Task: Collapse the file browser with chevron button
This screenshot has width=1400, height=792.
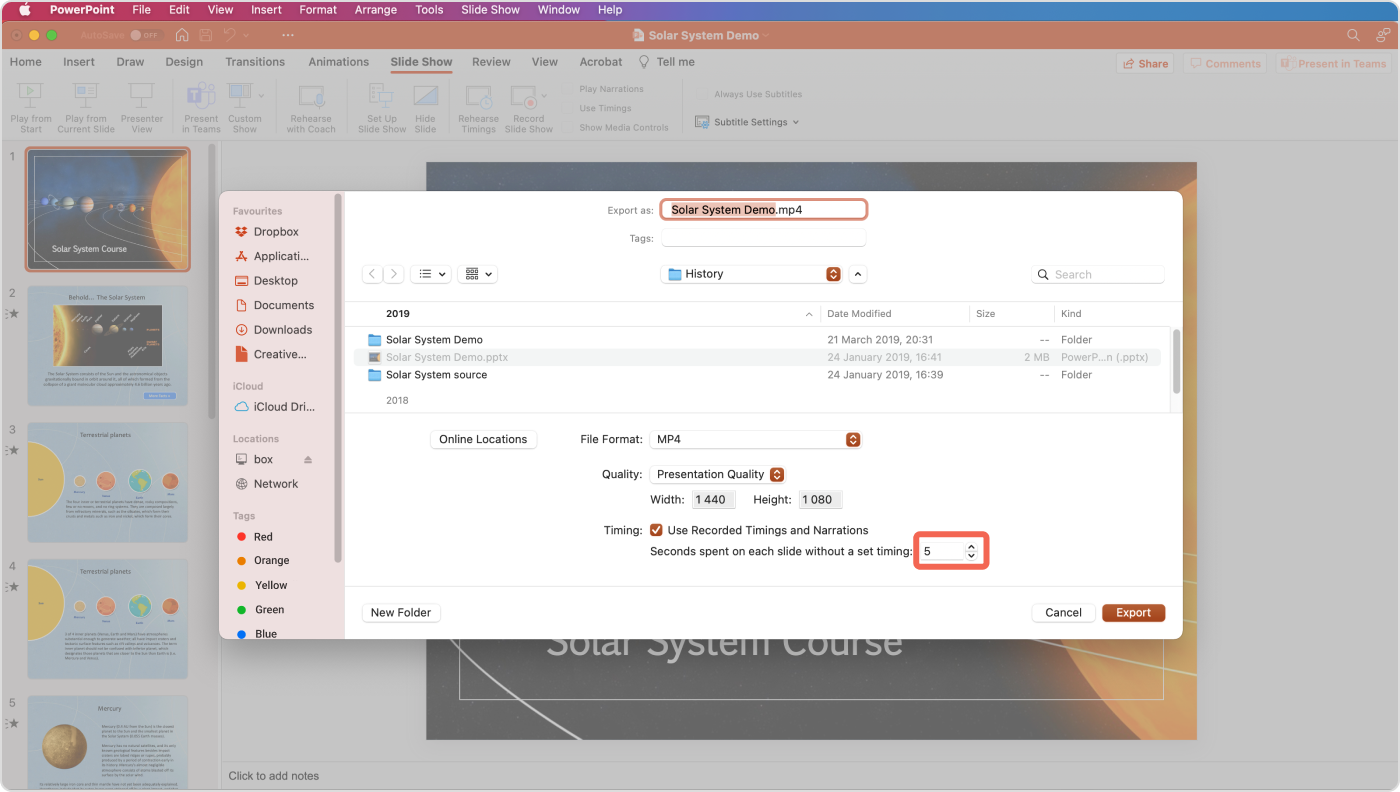Action: [858, 274]
